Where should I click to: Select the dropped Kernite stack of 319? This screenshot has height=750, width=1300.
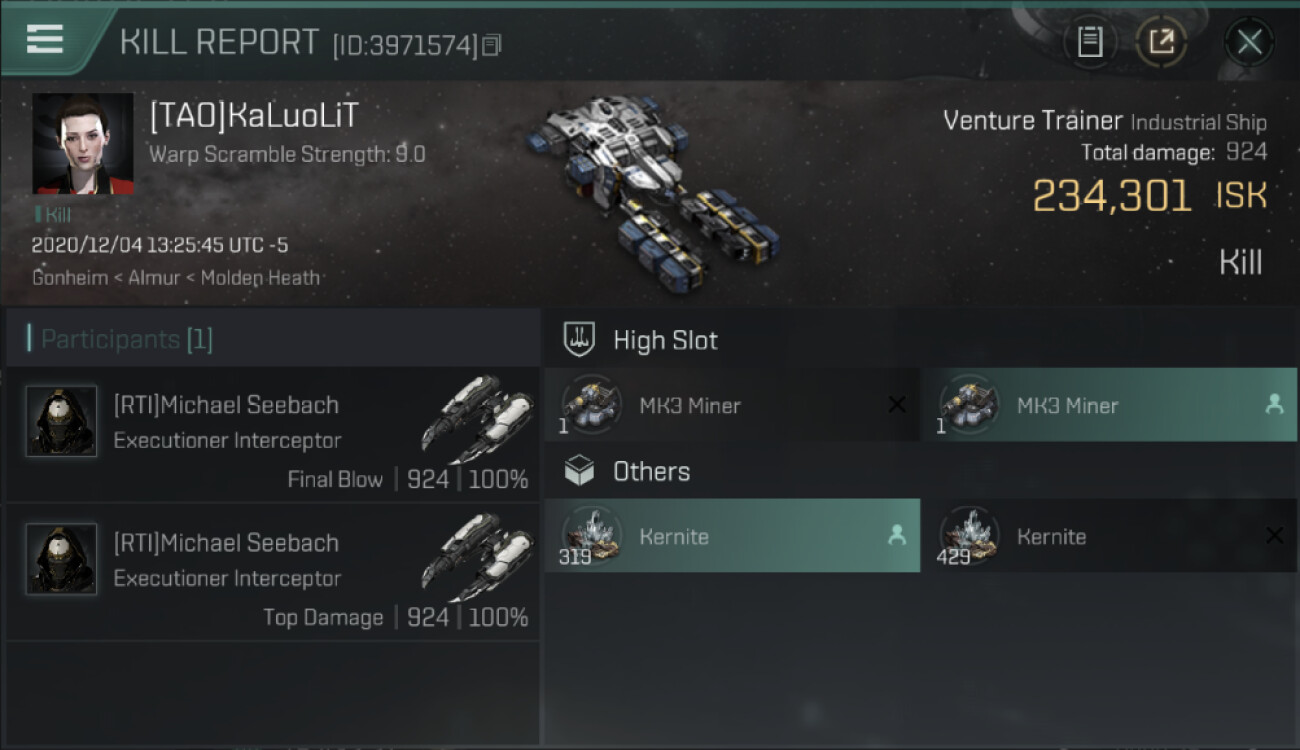click(x=732, y=536)
